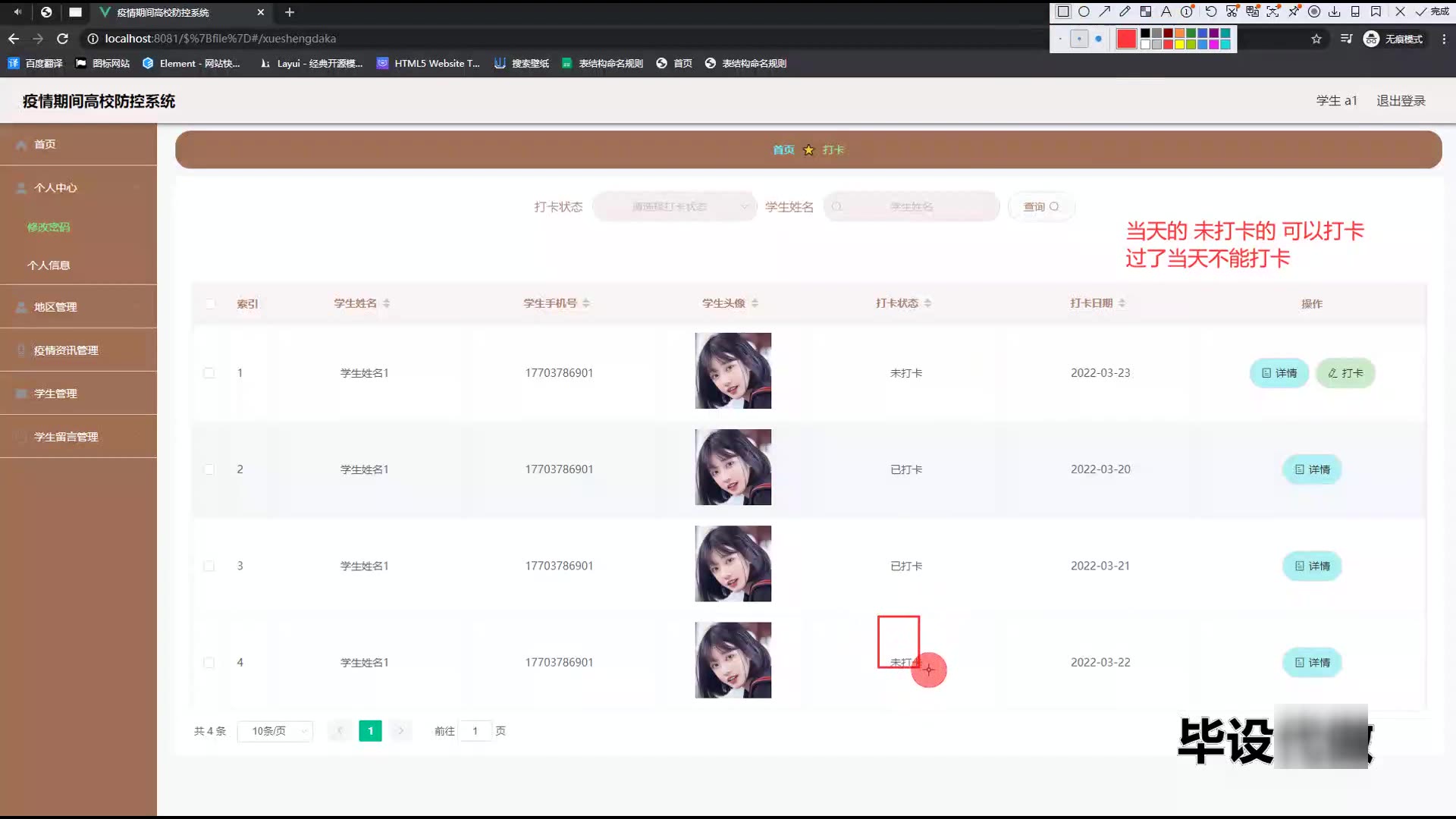1456x819 pixels.
Task: Click the undo annotation icon
Action: [1211, 11]
